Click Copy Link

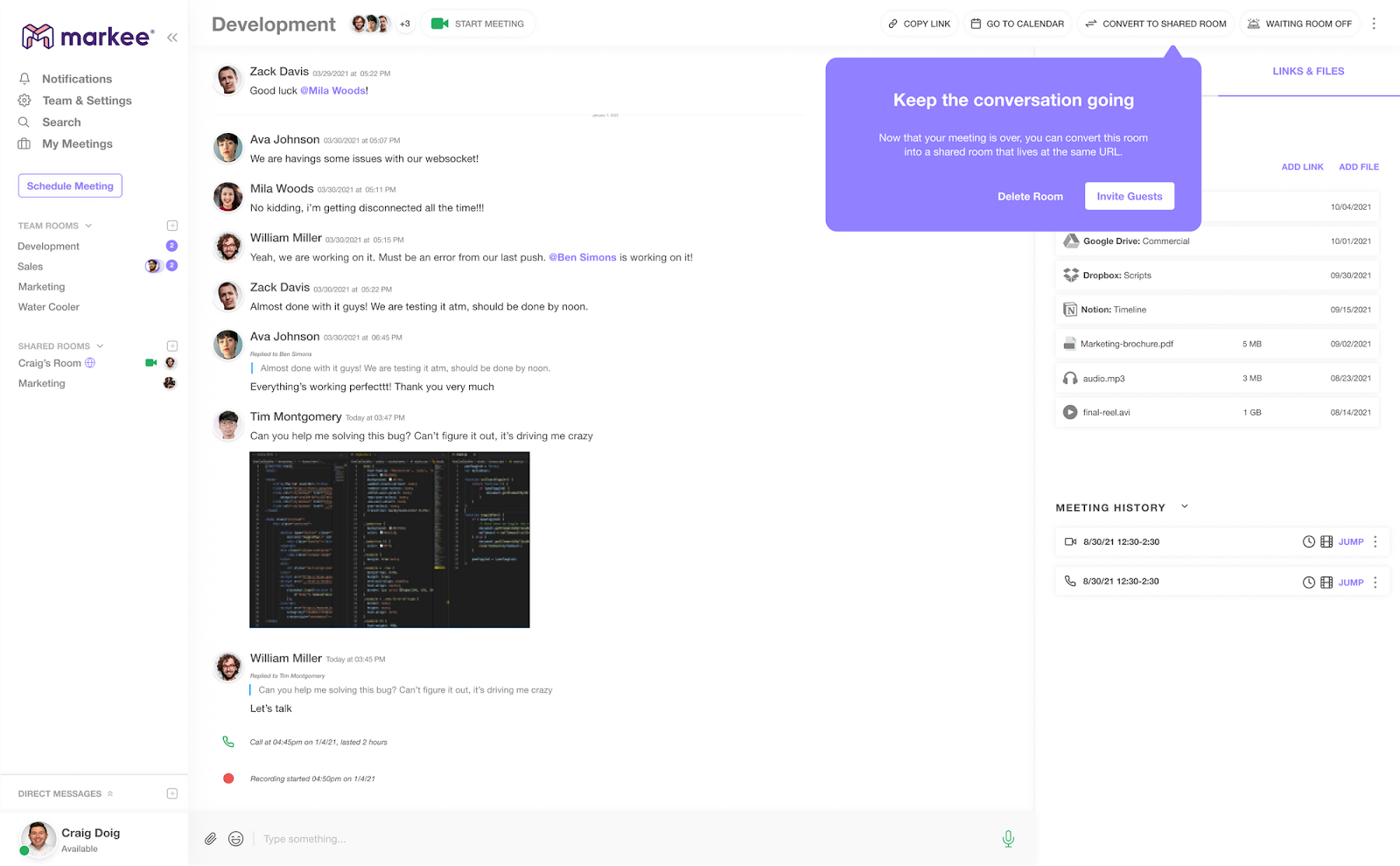[920, 24]
